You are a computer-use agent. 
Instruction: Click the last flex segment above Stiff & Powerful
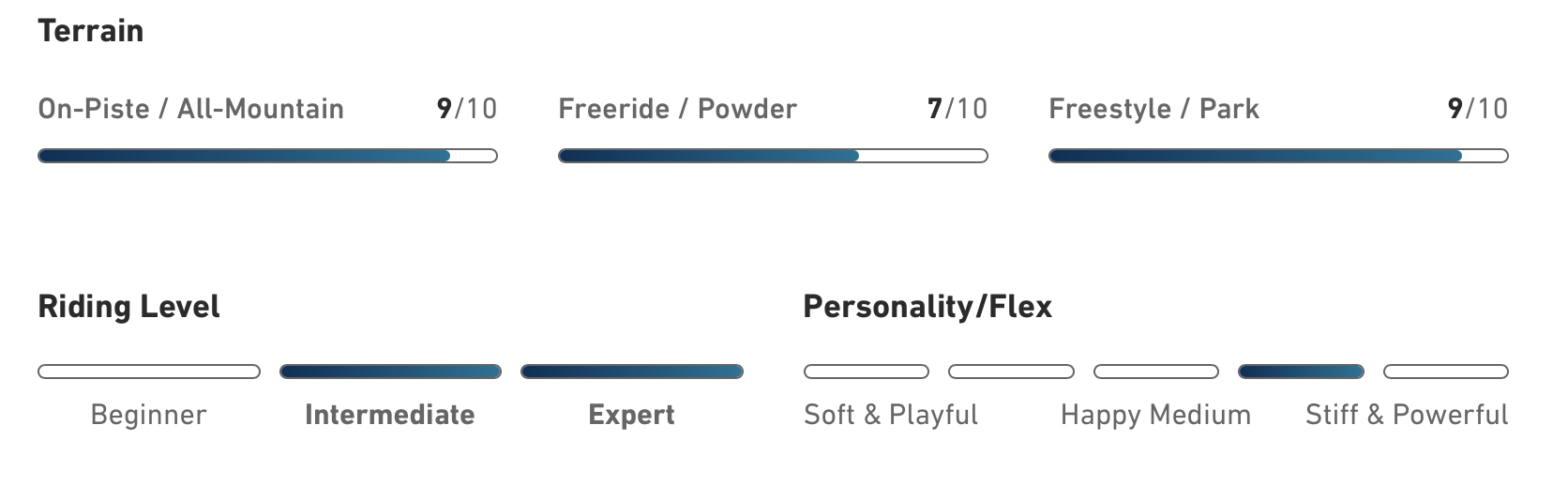[x=1446, y=372]
